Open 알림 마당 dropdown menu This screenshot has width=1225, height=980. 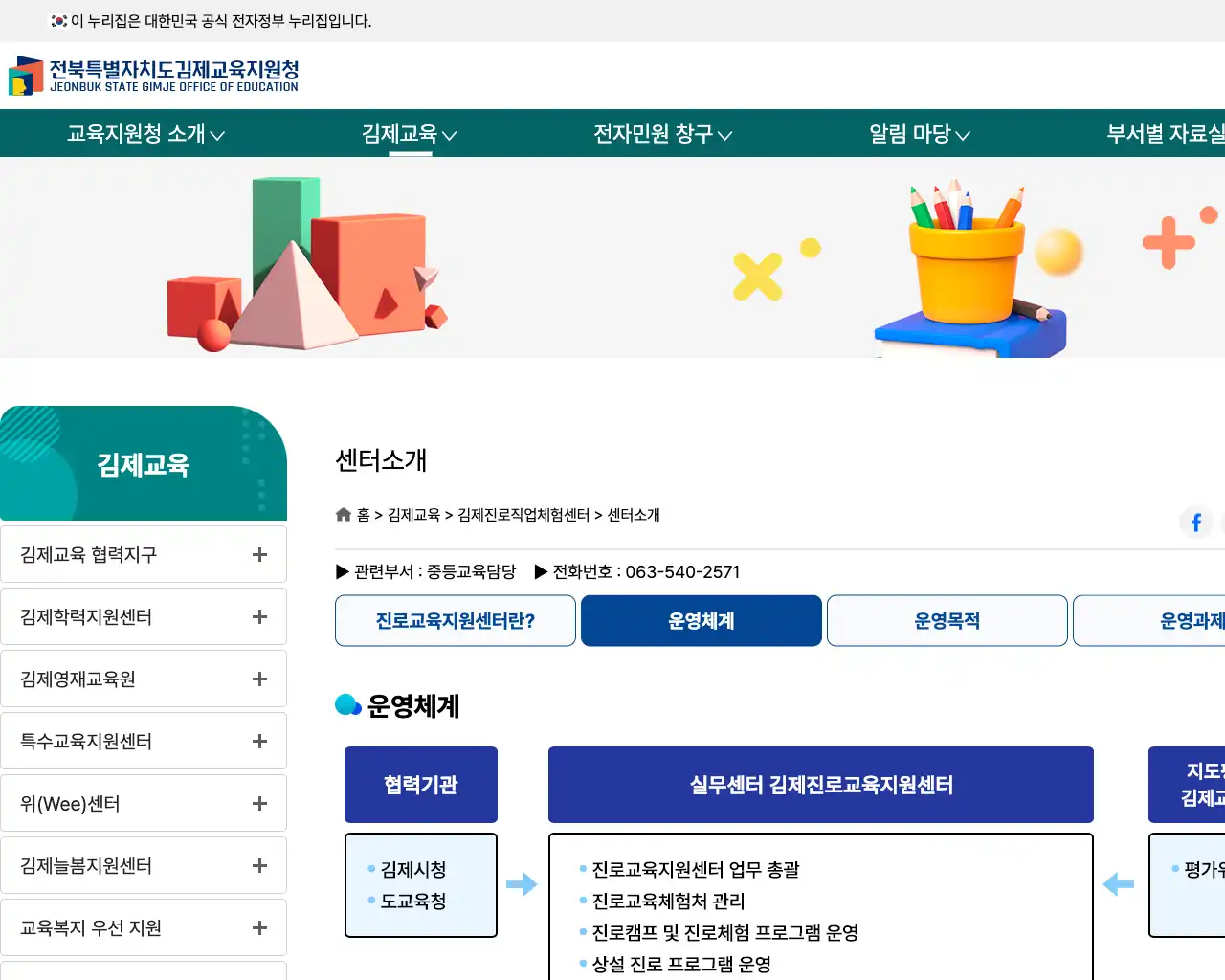(x=919, y=134)
